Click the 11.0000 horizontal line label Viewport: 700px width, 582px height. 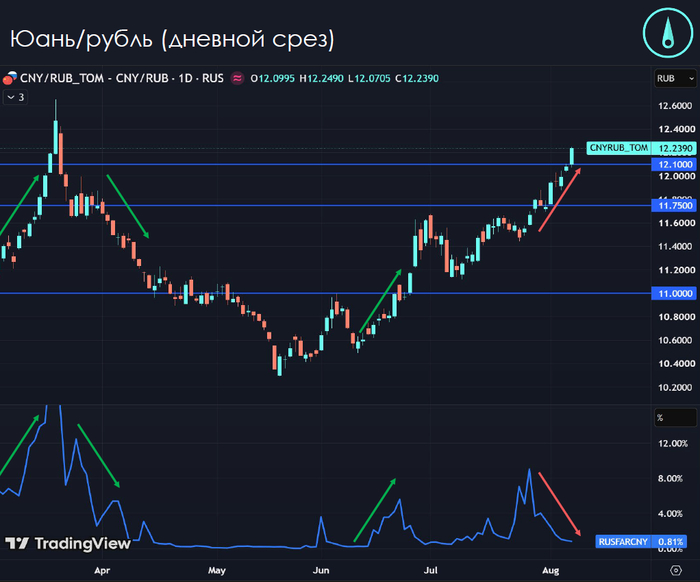(x=675, y=293)
